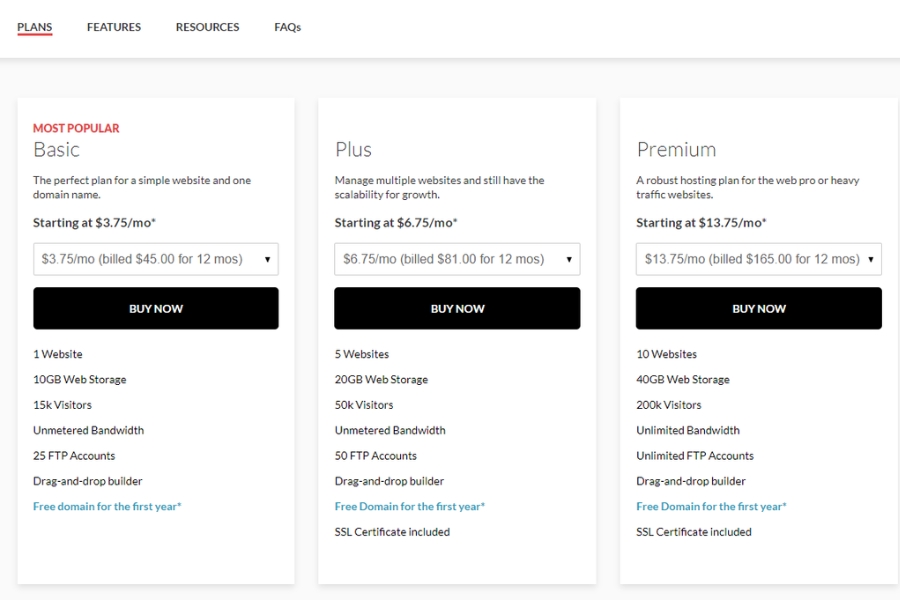Click '200k Visitors' text
This screenshot has height=600, width=900.
point(669,405)
